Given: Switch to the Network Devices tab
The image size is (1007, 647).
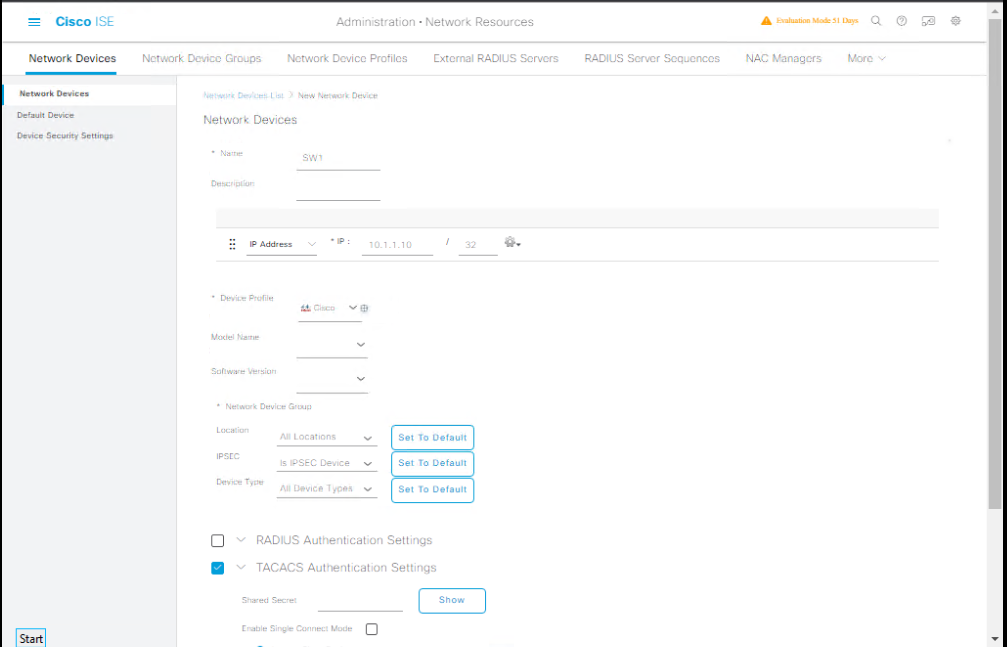Looking at the screenshot, I should coord(73,58).
